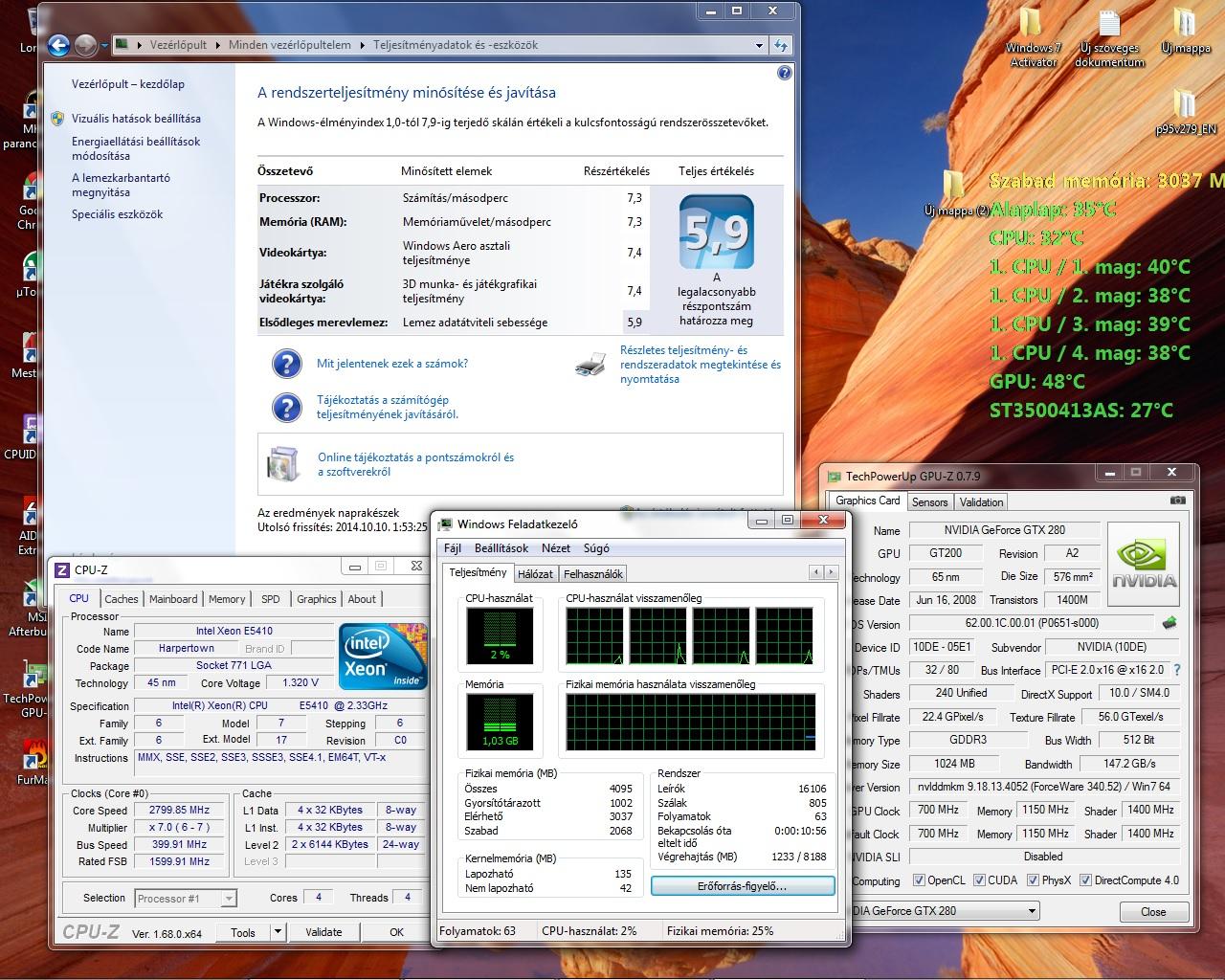
Task: Click the CPUID desktop shortcut icon
Action: [30, 429]
